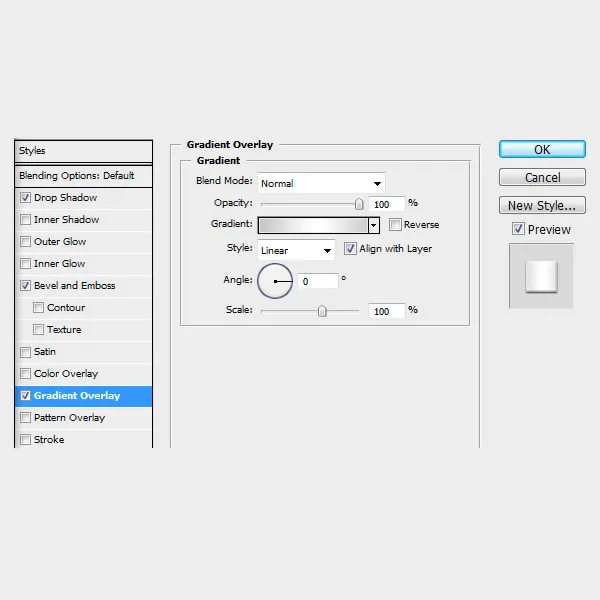Uncheck the Drop Shadow checkbox
Viewport: 600px width, 600px height.
[25, 198]
